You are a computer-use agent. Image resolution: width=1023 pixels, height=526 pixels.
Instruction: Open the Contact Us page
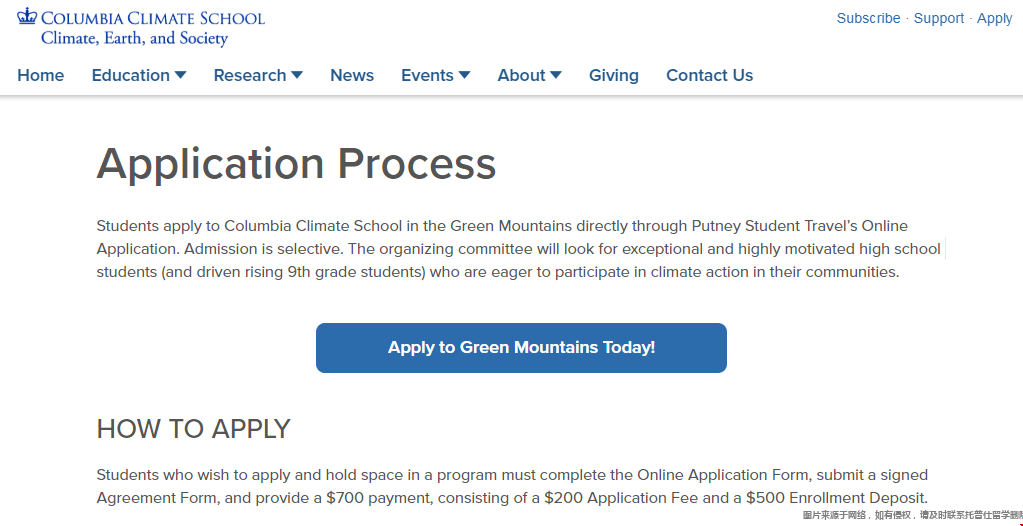[709, 75]
